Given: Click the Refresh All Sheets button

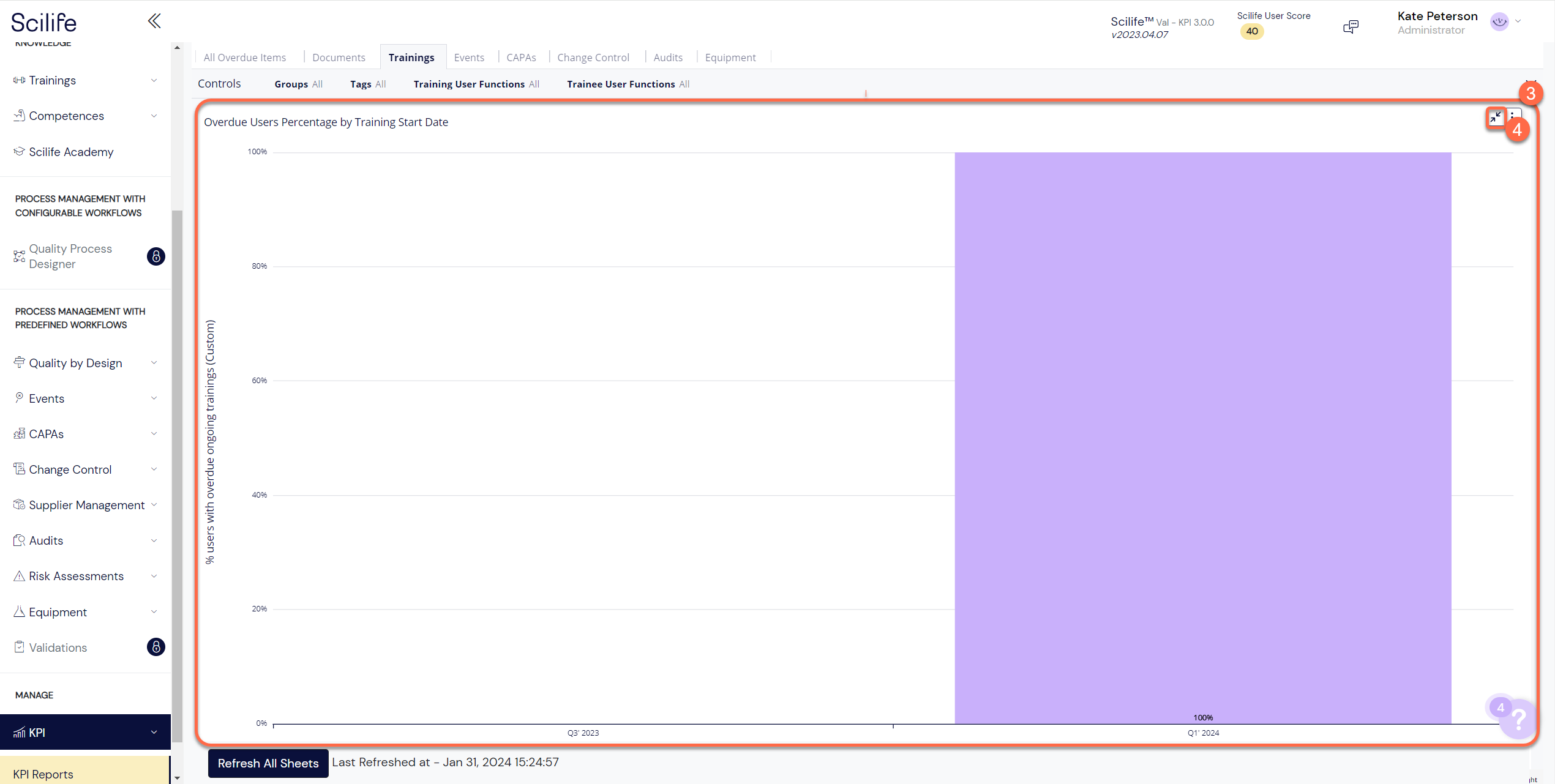Looking at the screenshot, I should [268, 763].
